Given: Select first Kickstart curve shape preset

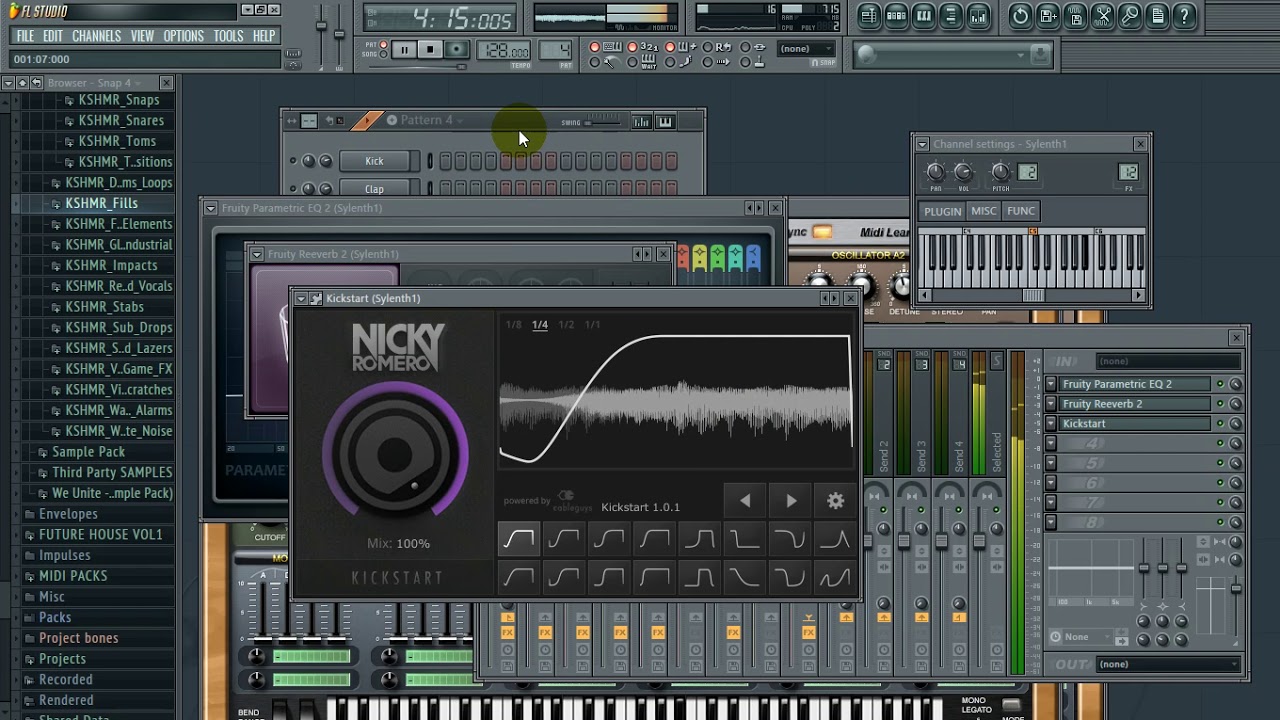Looking at the screenshot, I should (x=518, y=540).
